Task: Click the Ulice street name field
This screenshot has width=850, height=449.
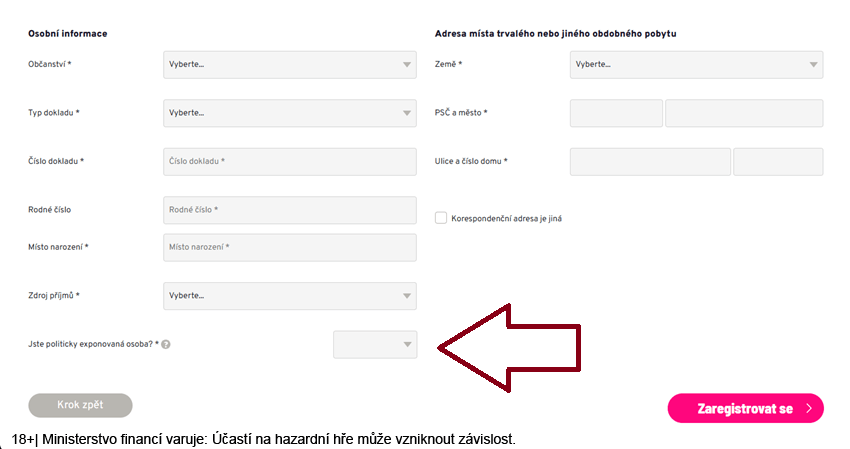Action: coord(651,162)
